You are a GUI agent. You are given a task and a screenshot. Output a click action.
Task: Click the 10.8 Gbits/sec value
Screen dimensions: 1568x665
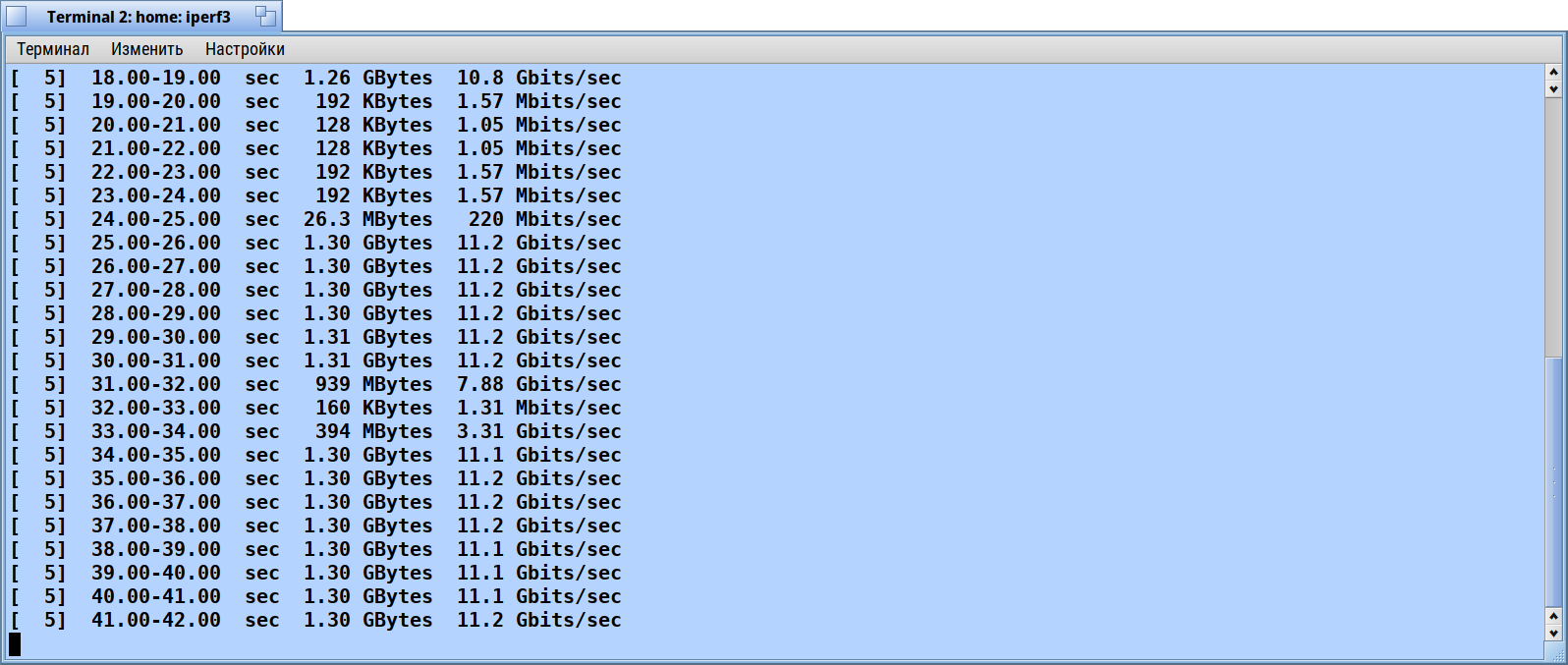point(539,78)
